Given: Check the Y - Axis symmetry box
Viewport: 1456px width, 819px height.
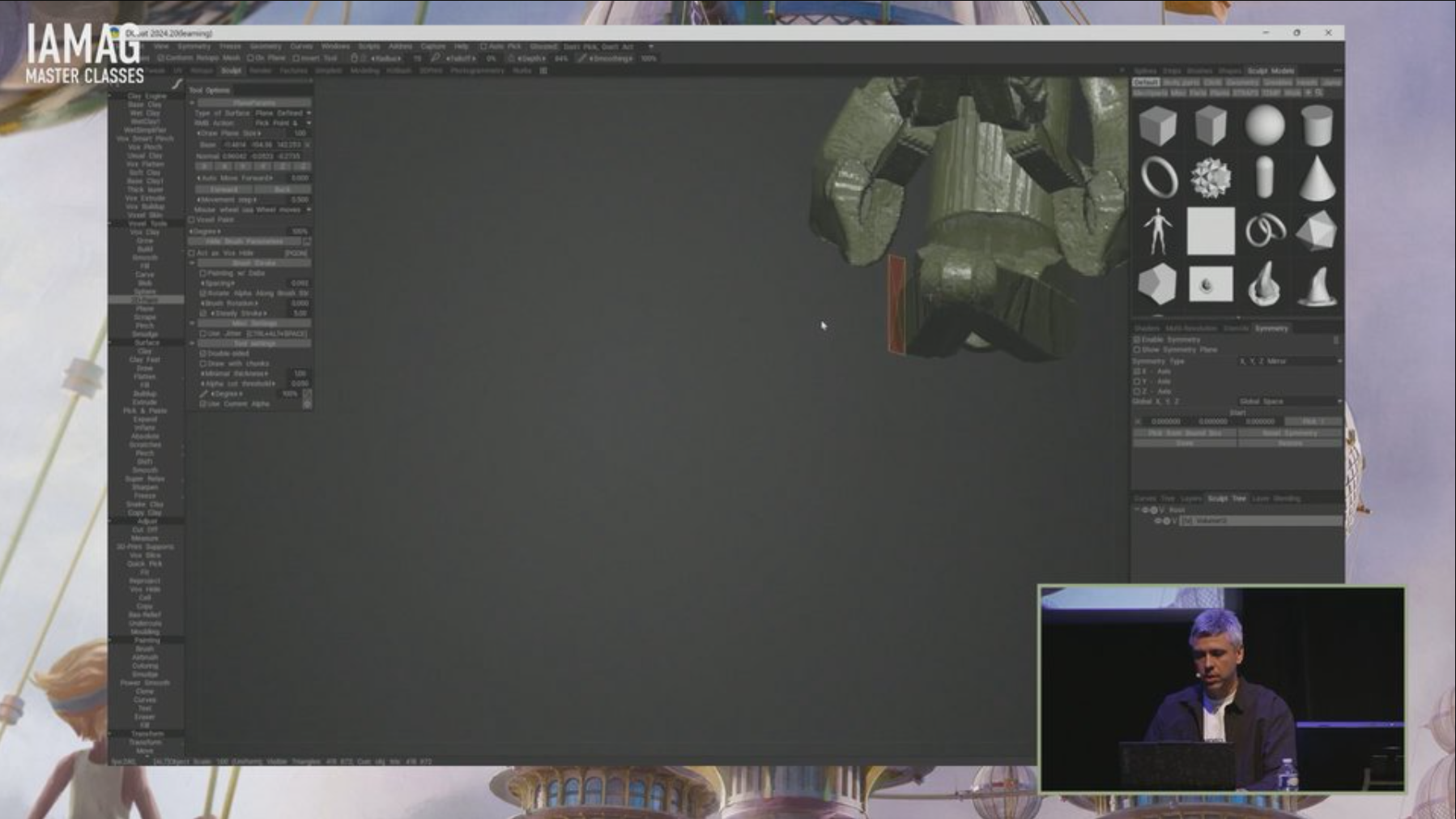Looking at the screenshot, I should pyautogui.click(x=1137, y=382).
